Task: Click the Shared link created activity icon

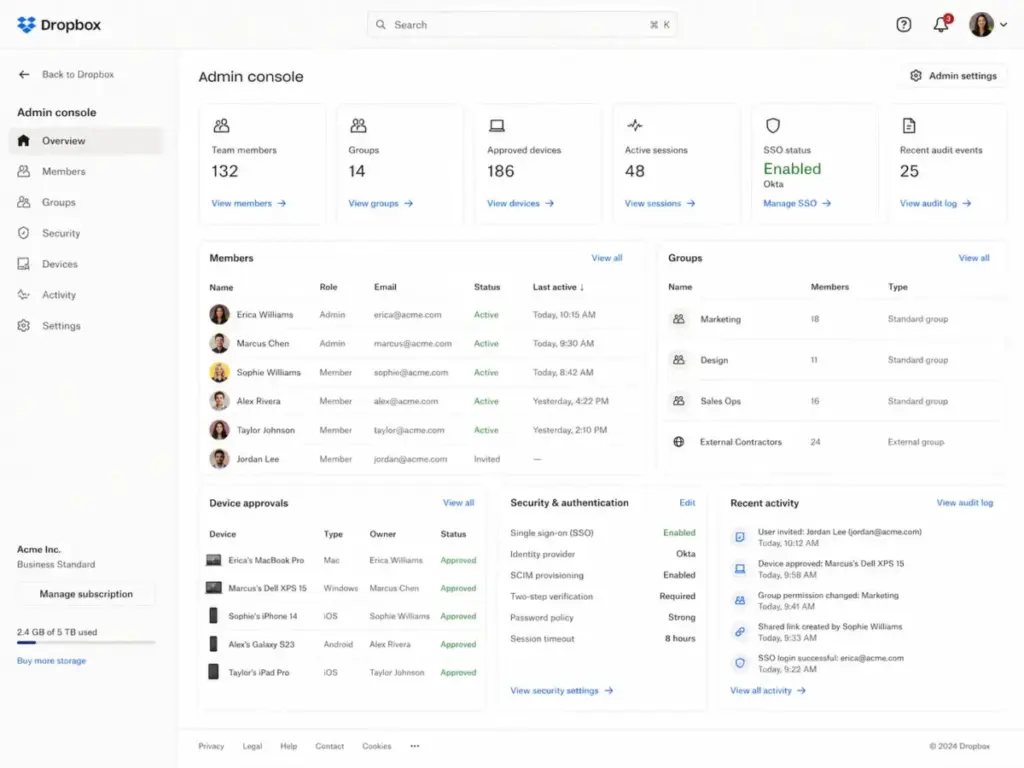Action: 740,632
